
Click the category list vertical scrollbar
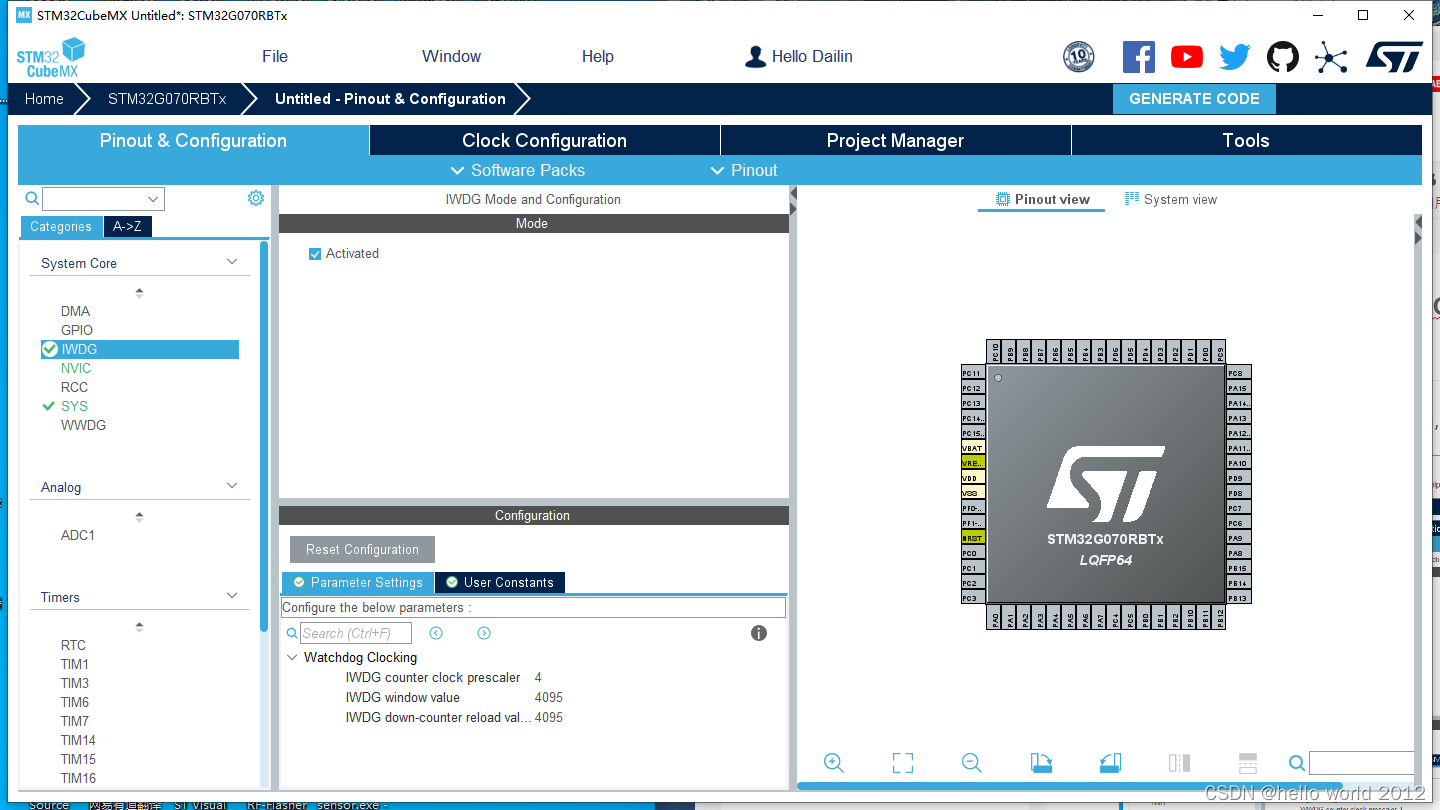[x=264, y=435]
